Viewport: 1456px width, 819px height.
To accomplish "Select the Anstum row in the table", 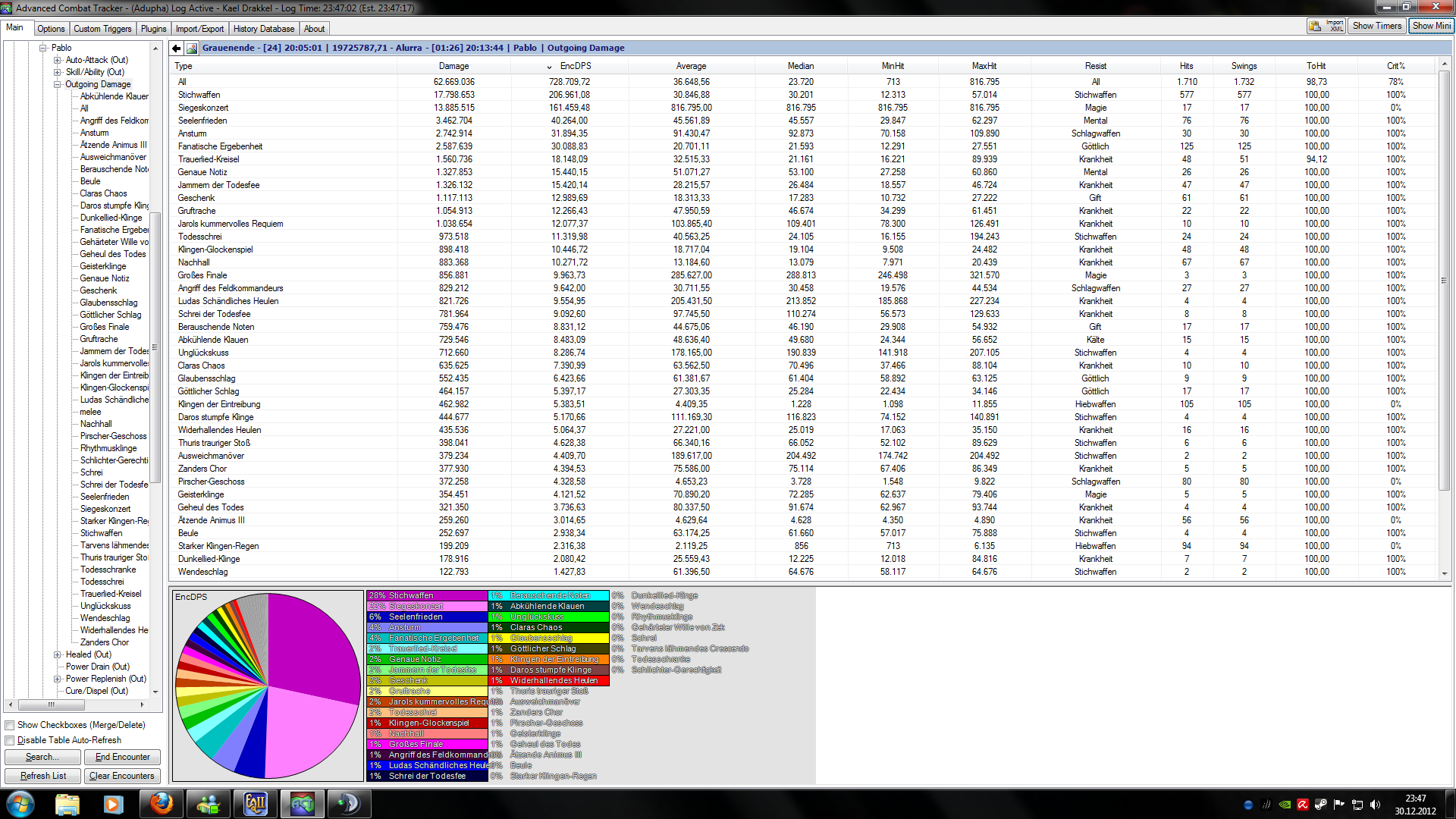I will coord(804,133).
